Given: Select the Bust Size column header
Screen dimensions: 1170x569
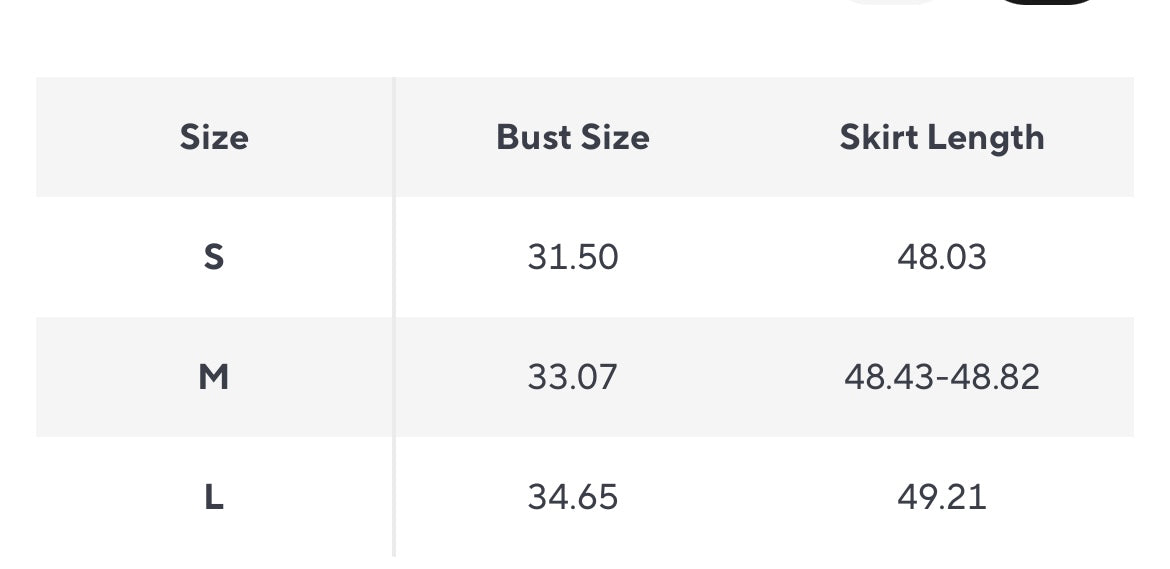Looking at the screenshot, I should (572, 137).
